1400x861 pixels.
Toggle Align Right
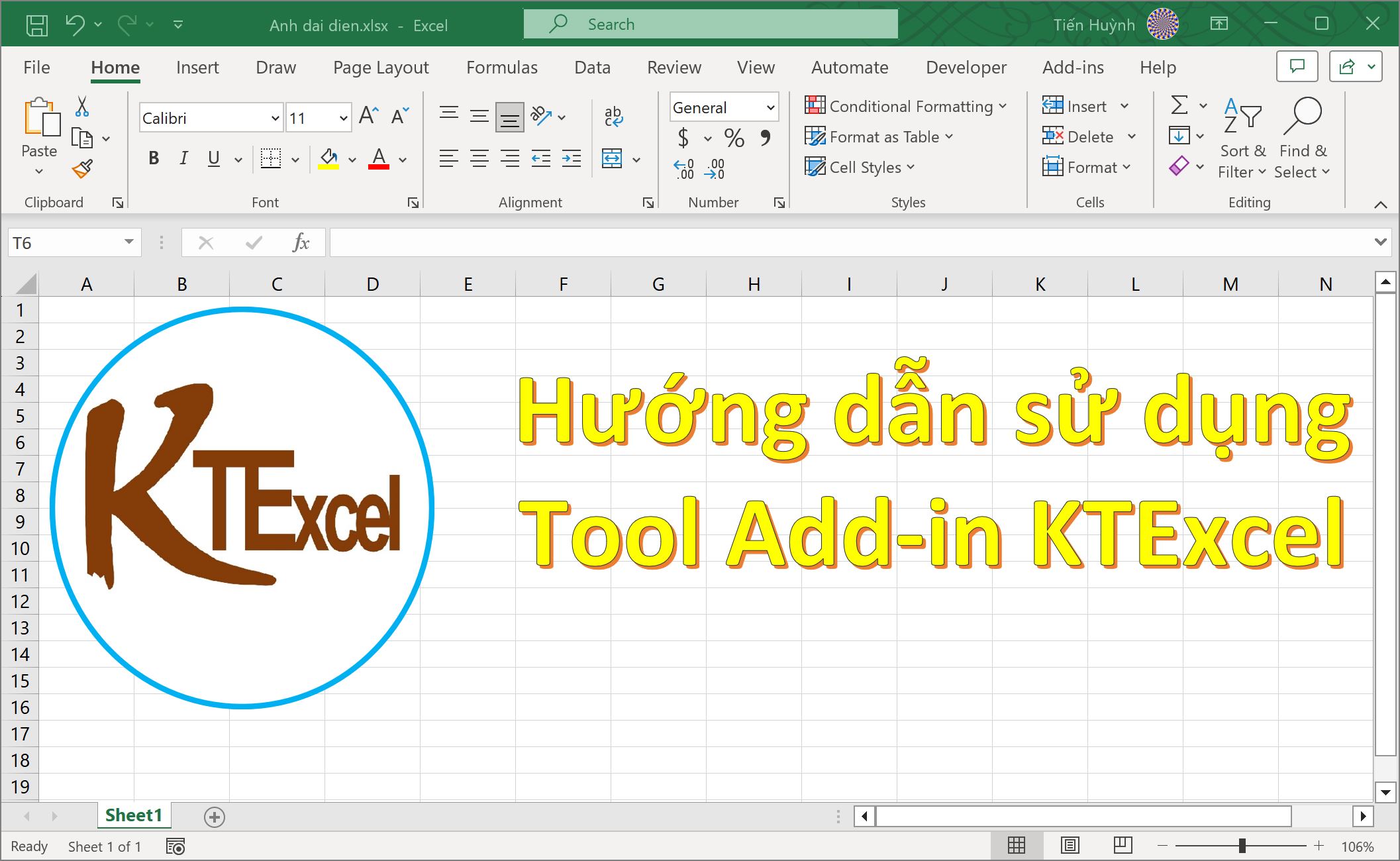509,158
